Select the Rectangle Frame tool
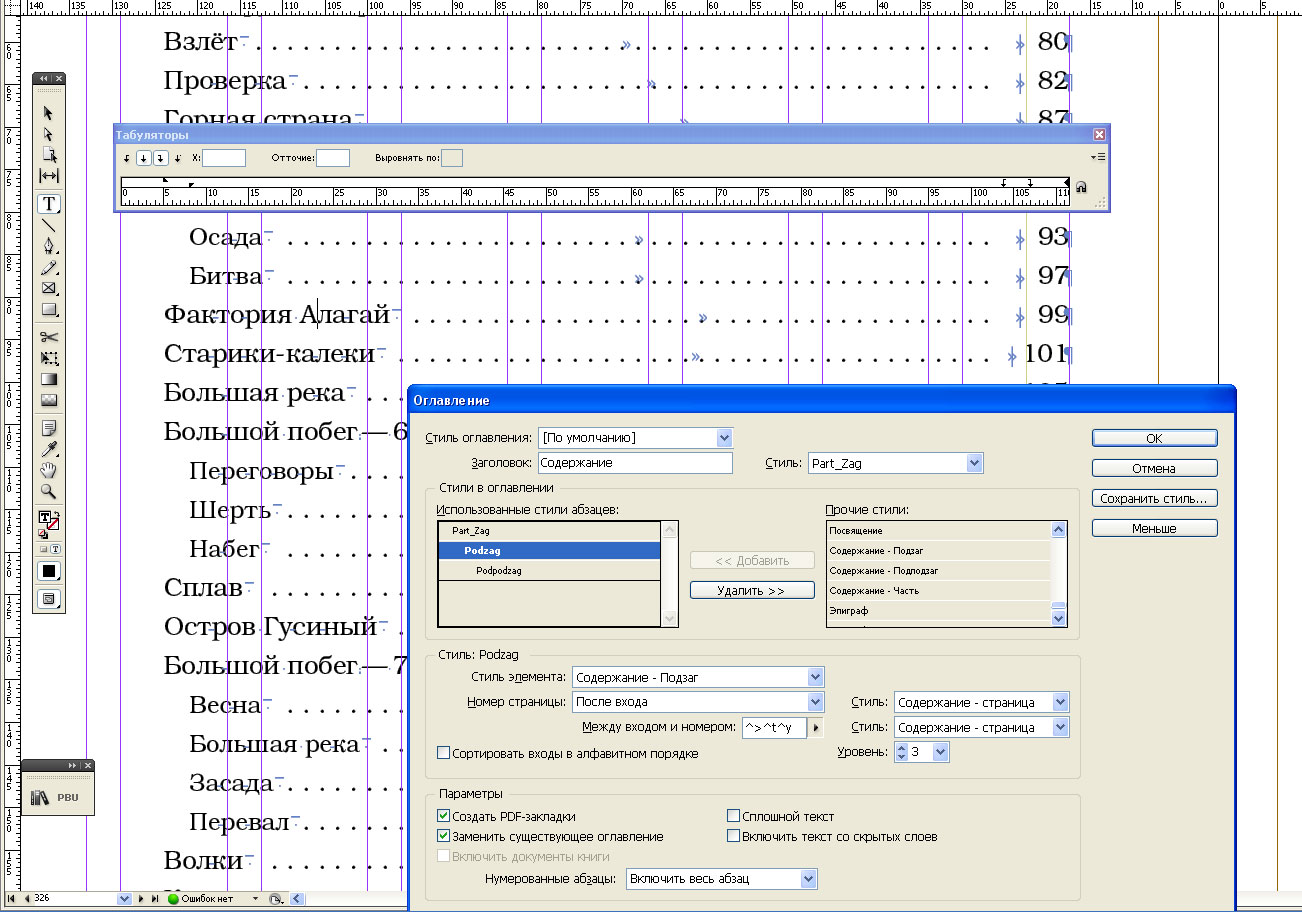This screenshot has height=912, width=1302. point(48,288)
